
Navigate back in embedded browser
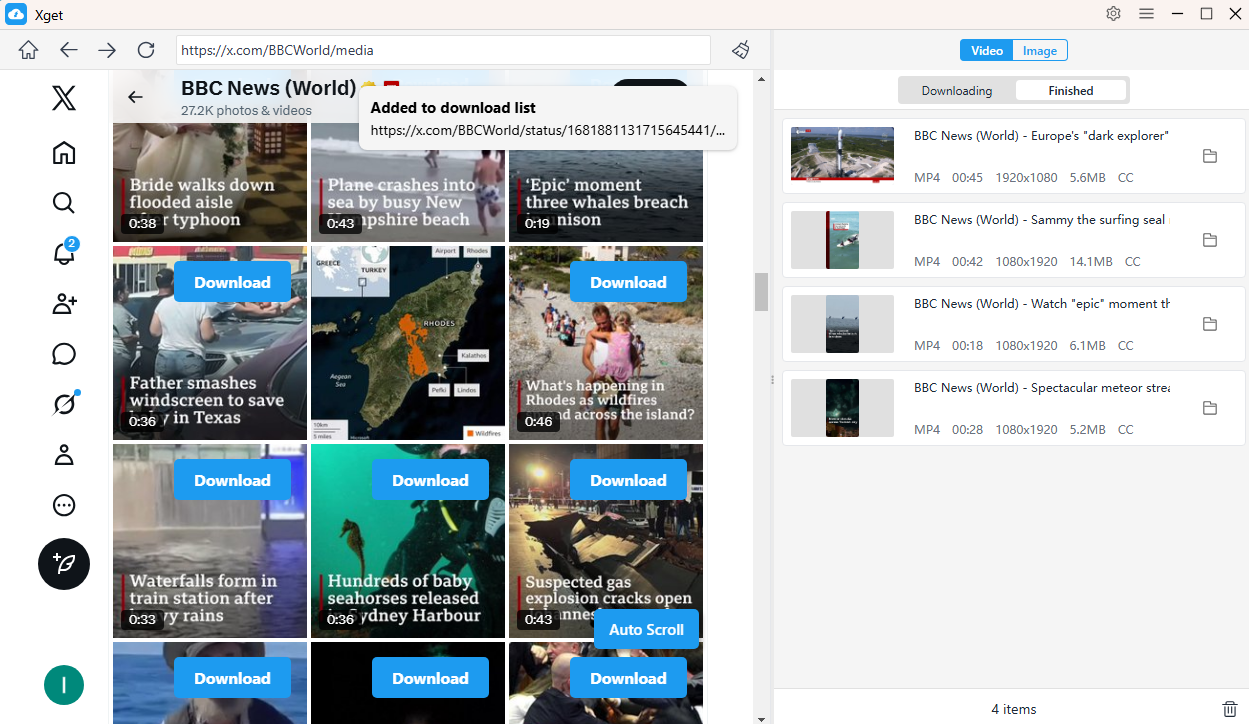click(68, 50)
